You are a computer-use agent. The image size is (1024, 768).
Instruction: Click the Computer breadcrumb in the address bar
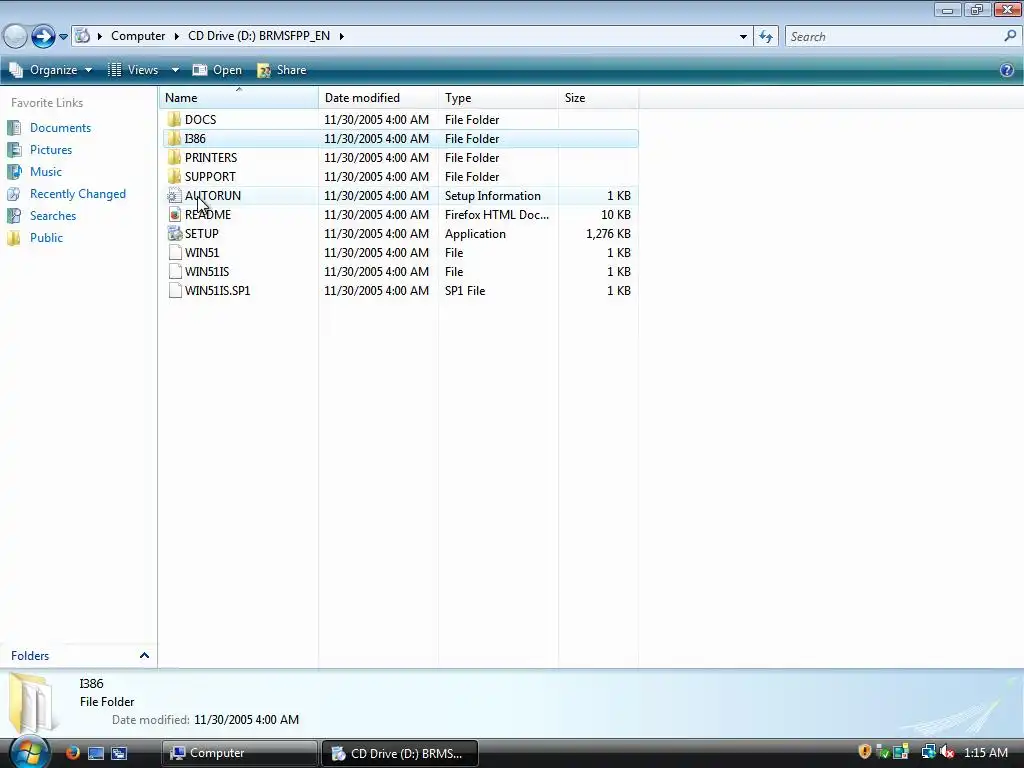click(x=138, y=36)
